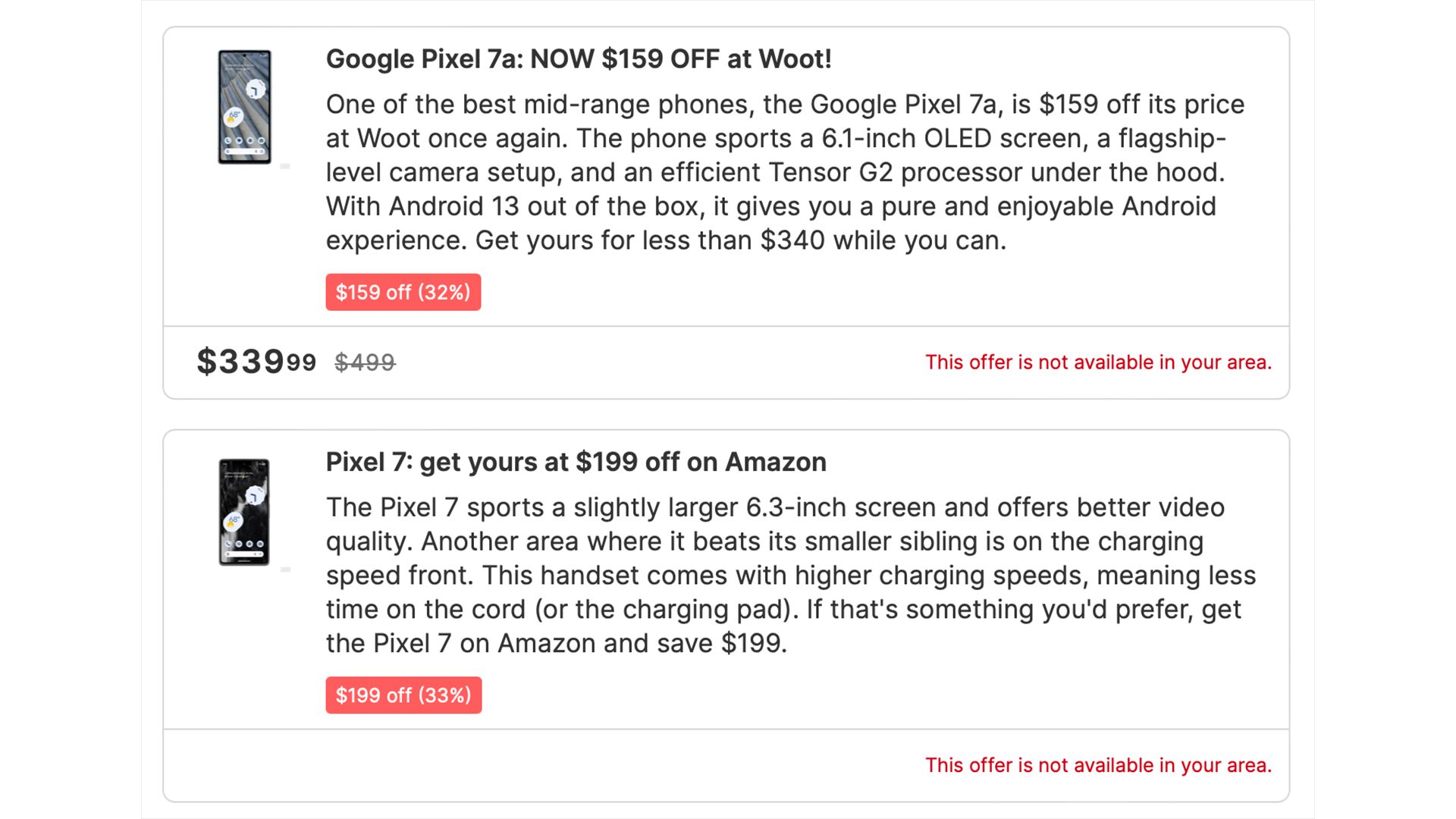Click the small gray mark beside Pixel 7a image
Screen dimensions: 1456x819
pyautogui.click(x=285, y=166)
